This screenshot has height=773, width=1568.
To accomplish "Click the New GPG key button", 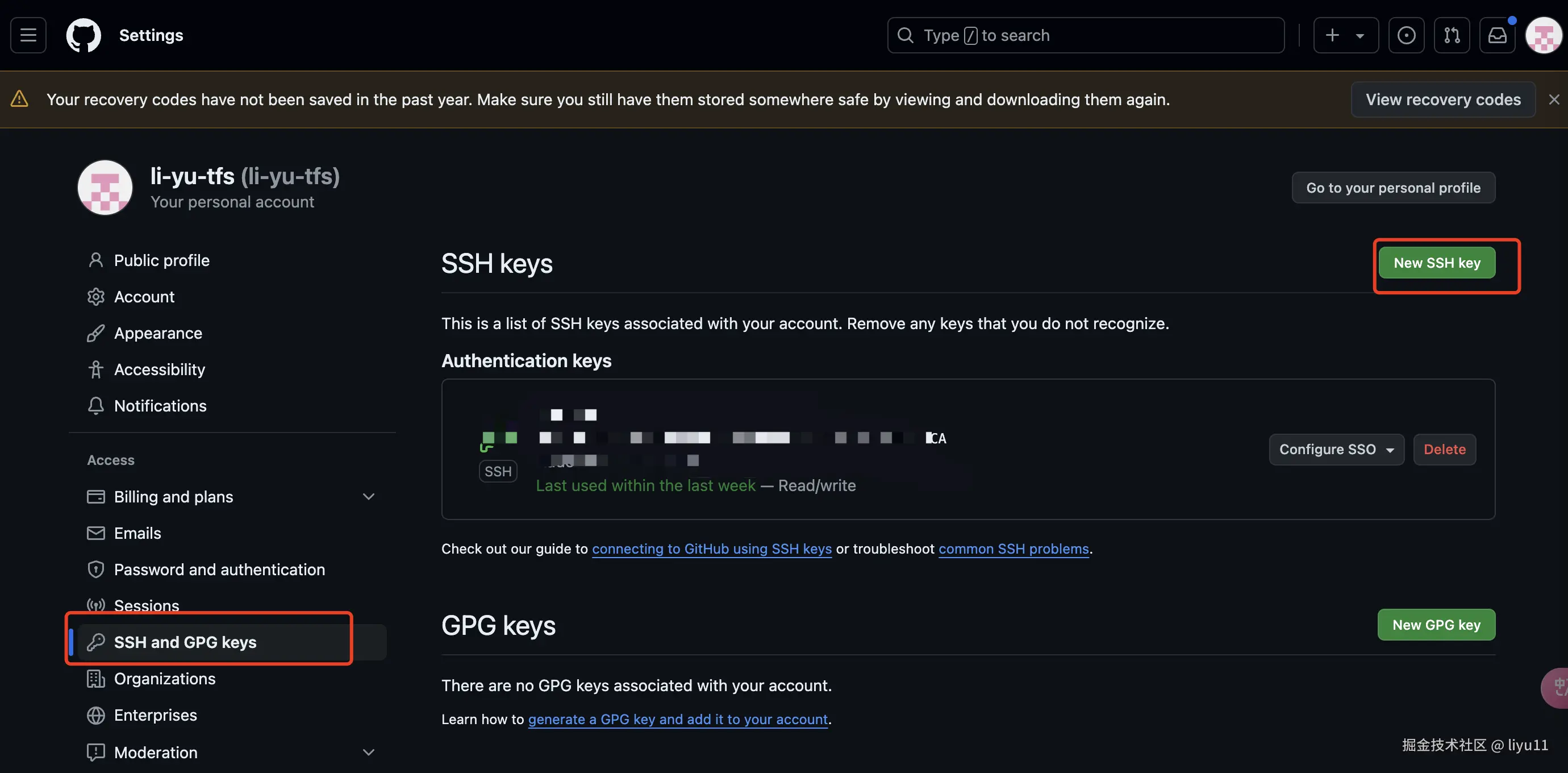I will coord(1436,625).
